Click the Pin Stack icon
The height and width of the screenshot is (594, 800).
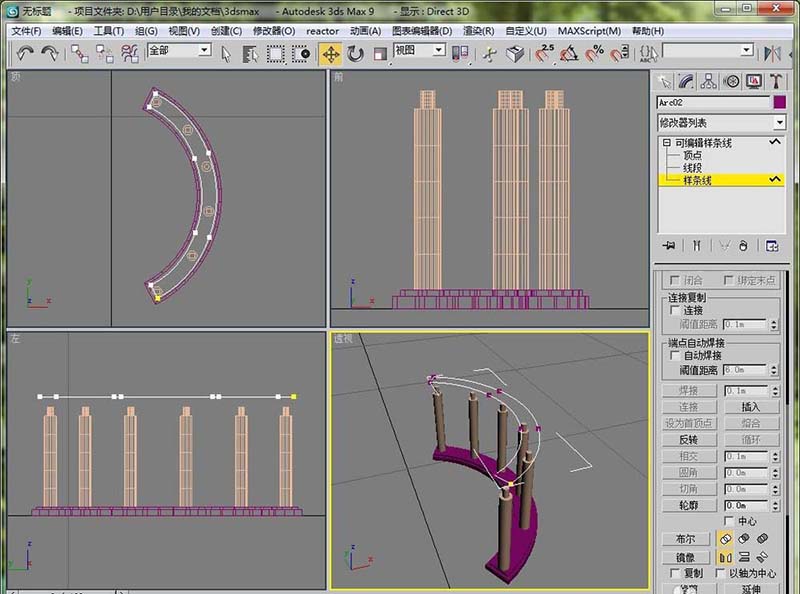point(668,246)
